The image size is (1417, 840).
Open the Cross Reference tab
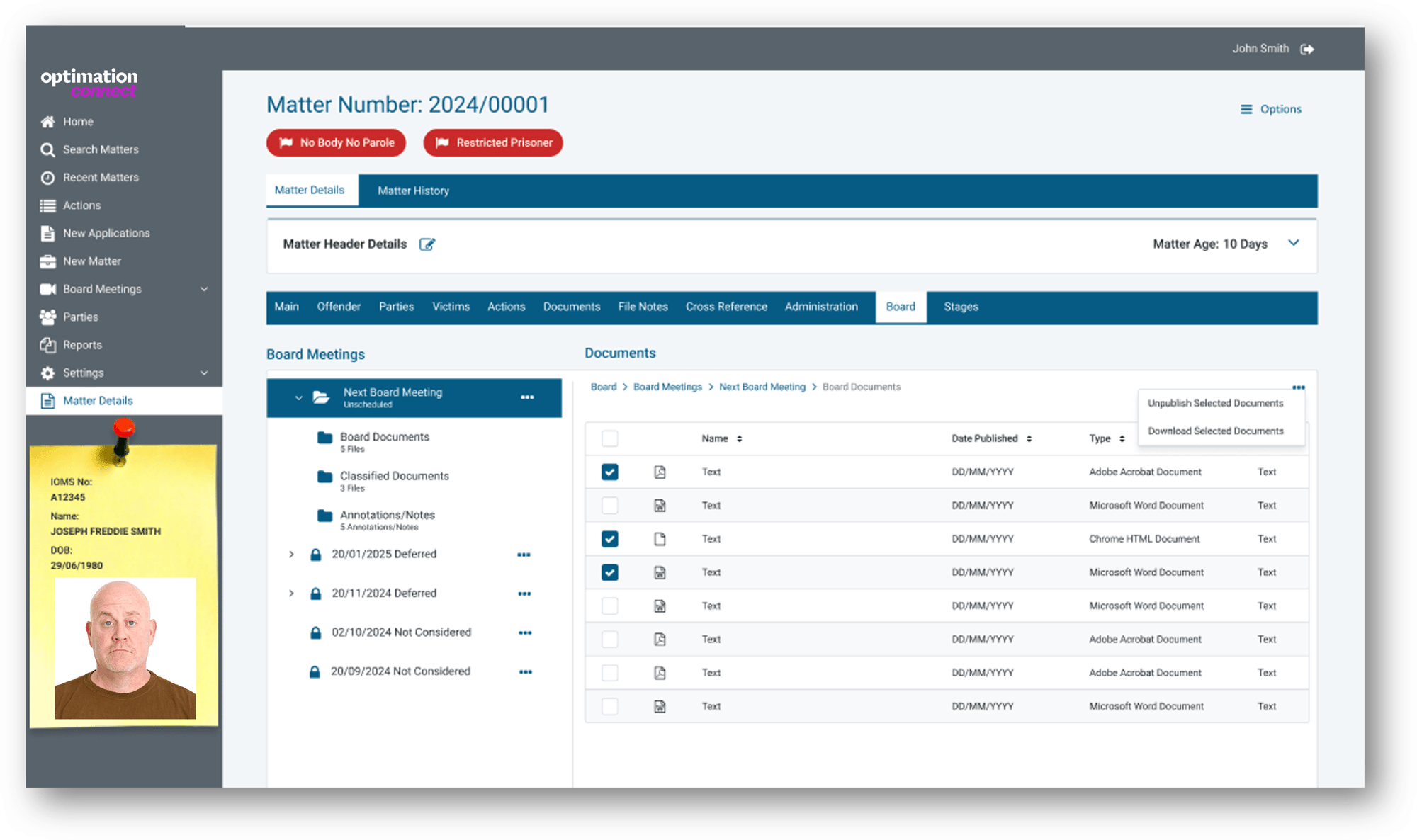(x=726, y=307)
